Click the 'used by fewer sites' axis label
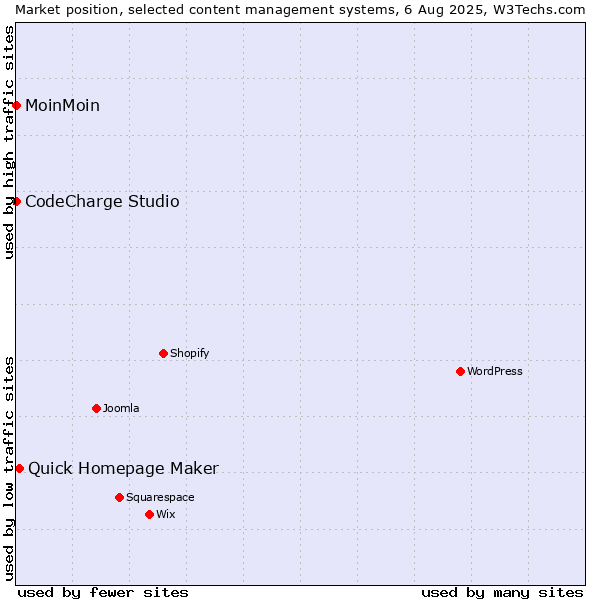 pyautogui.click(x=103, y=592)
